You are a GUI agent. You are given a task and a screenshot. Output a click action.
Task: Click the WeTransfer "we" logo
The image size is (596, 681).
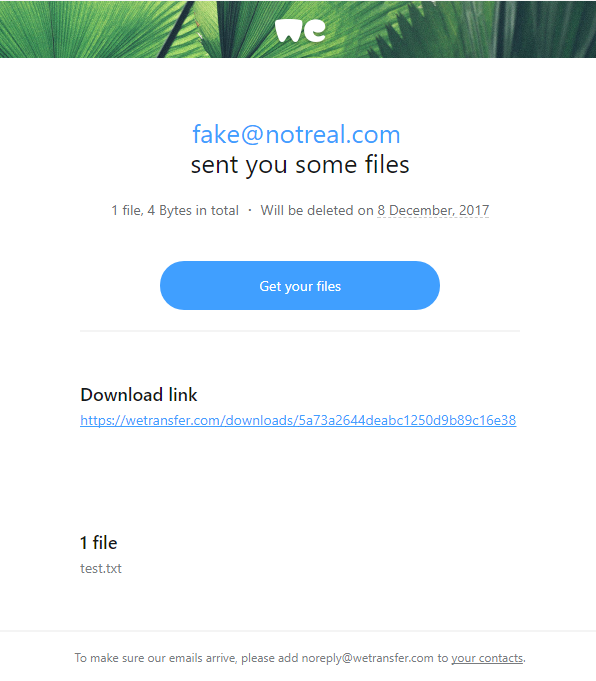[300, 30]
